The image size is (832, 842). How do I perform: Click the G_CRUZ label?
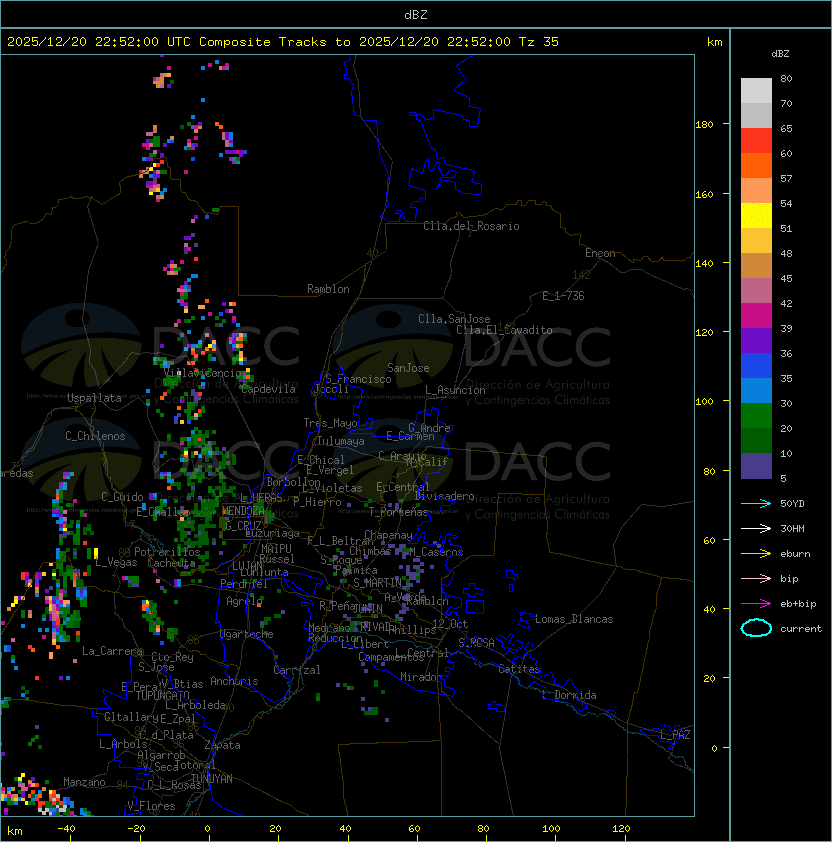pos(243,526)
